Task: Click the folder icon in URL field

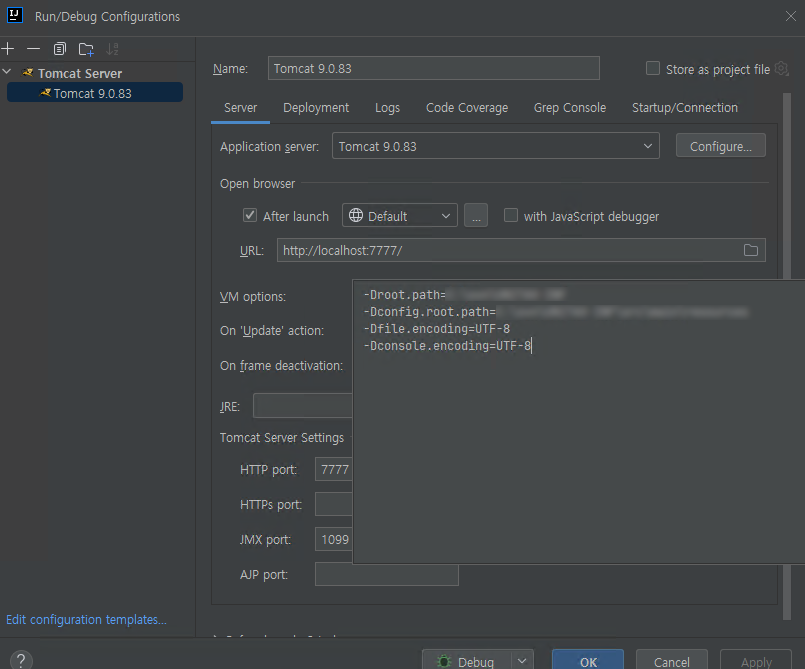Action: pyautogui.click(x=751, y=250)
